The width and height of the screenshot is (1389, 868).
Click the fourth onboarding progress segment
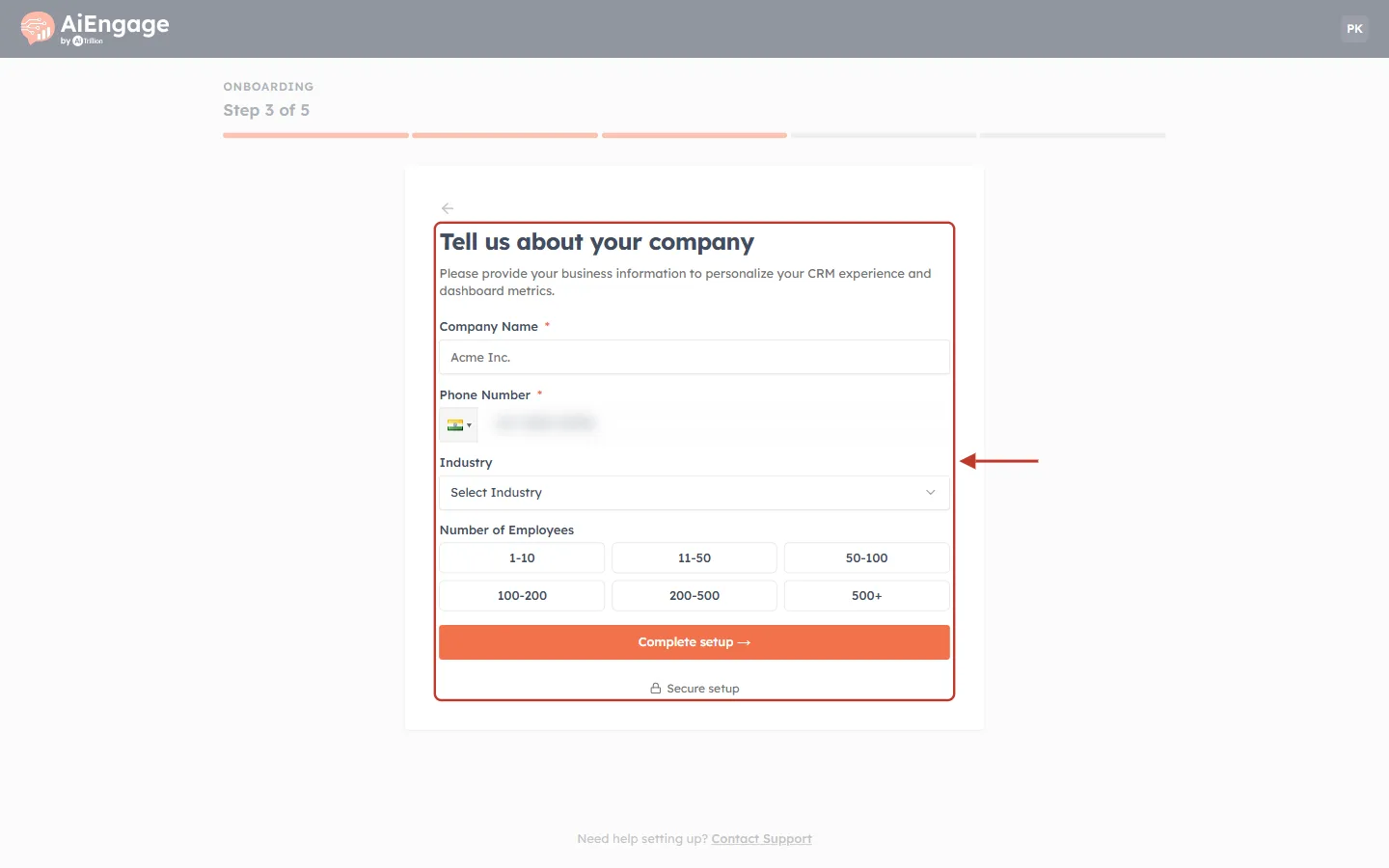click(884, 136)
